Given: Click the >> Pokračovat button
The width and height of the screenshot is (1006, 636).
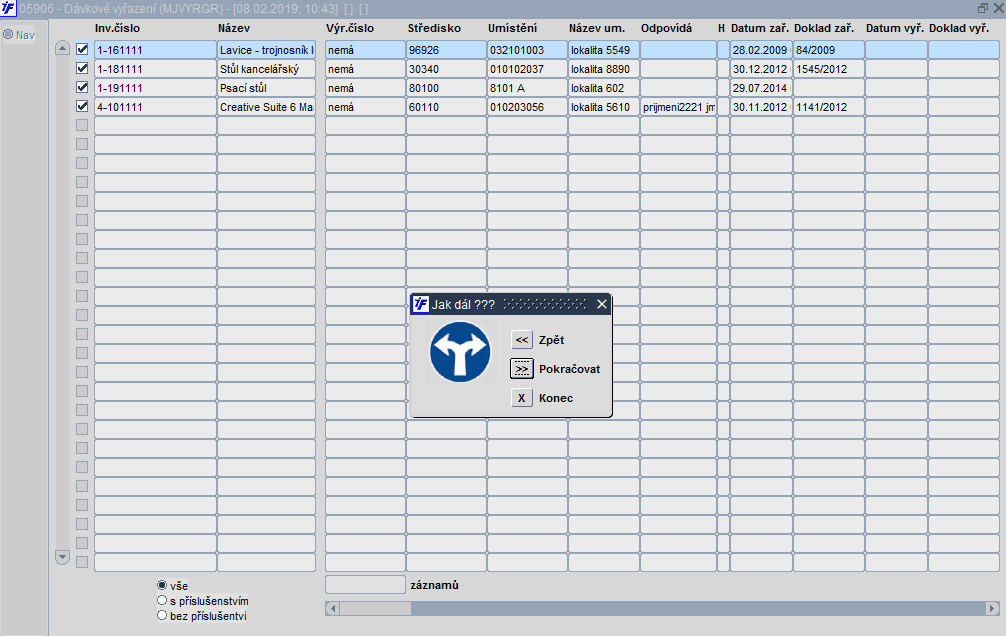Looking at the screenshot, I should click(x=522, y=369).
